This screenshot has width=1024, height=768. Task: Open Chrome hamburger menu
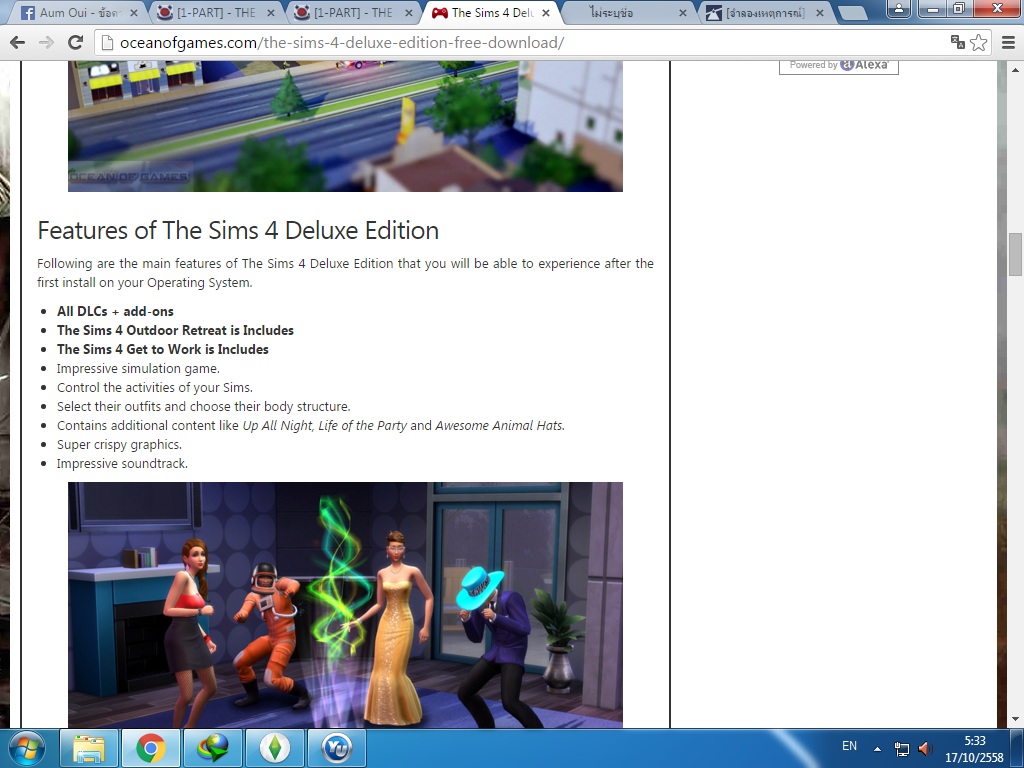pyautogui.click(x=1008, y=42)
